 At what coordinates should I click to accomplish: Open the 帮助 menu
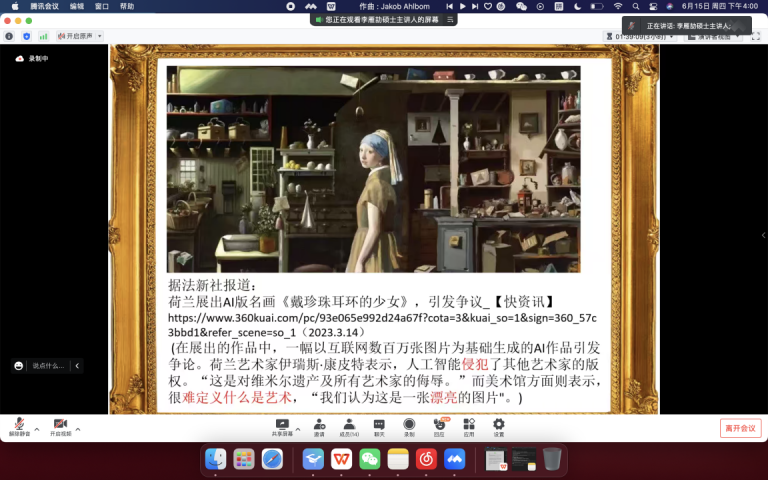(127, 6)
